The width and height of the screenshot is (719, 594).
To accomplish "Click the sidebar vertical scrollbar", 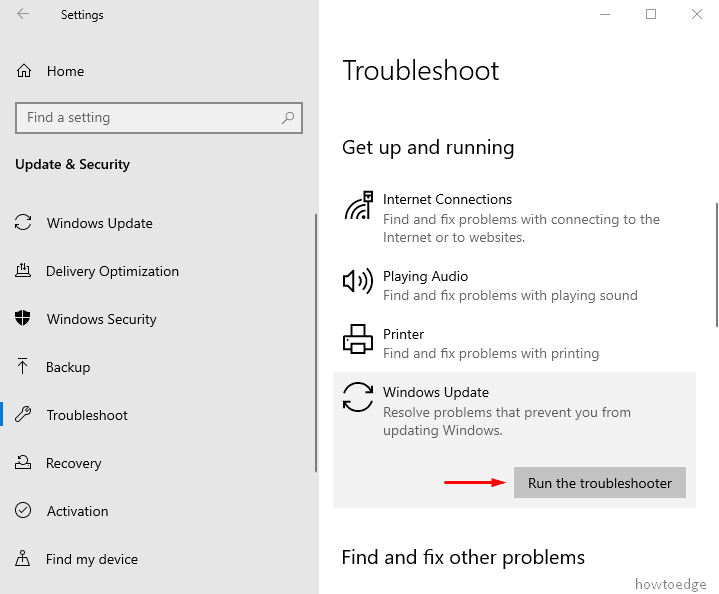I will point(316,340).
